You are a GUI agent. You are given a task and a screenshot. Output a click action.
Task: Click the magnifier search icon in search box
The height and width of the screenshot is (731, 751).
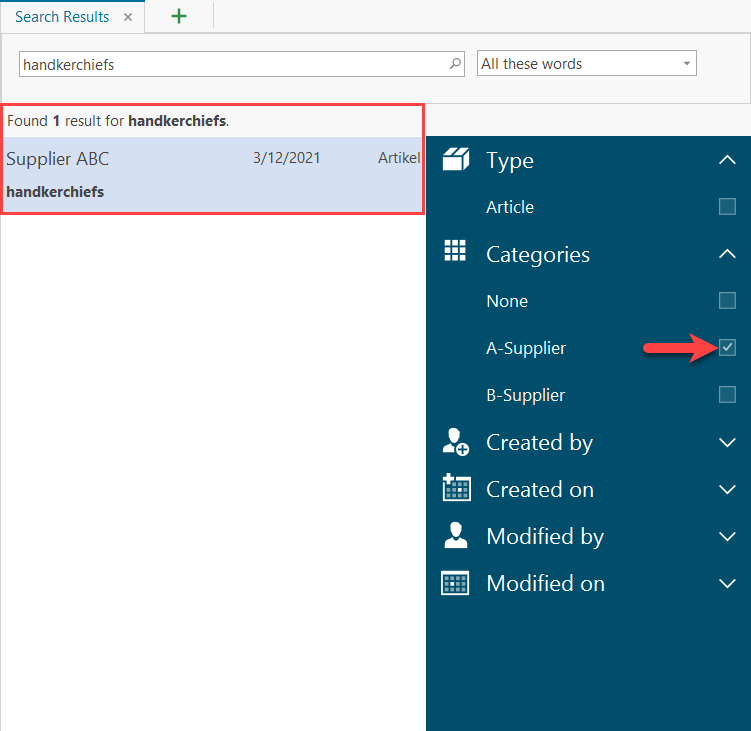click(x=455, y=64)
